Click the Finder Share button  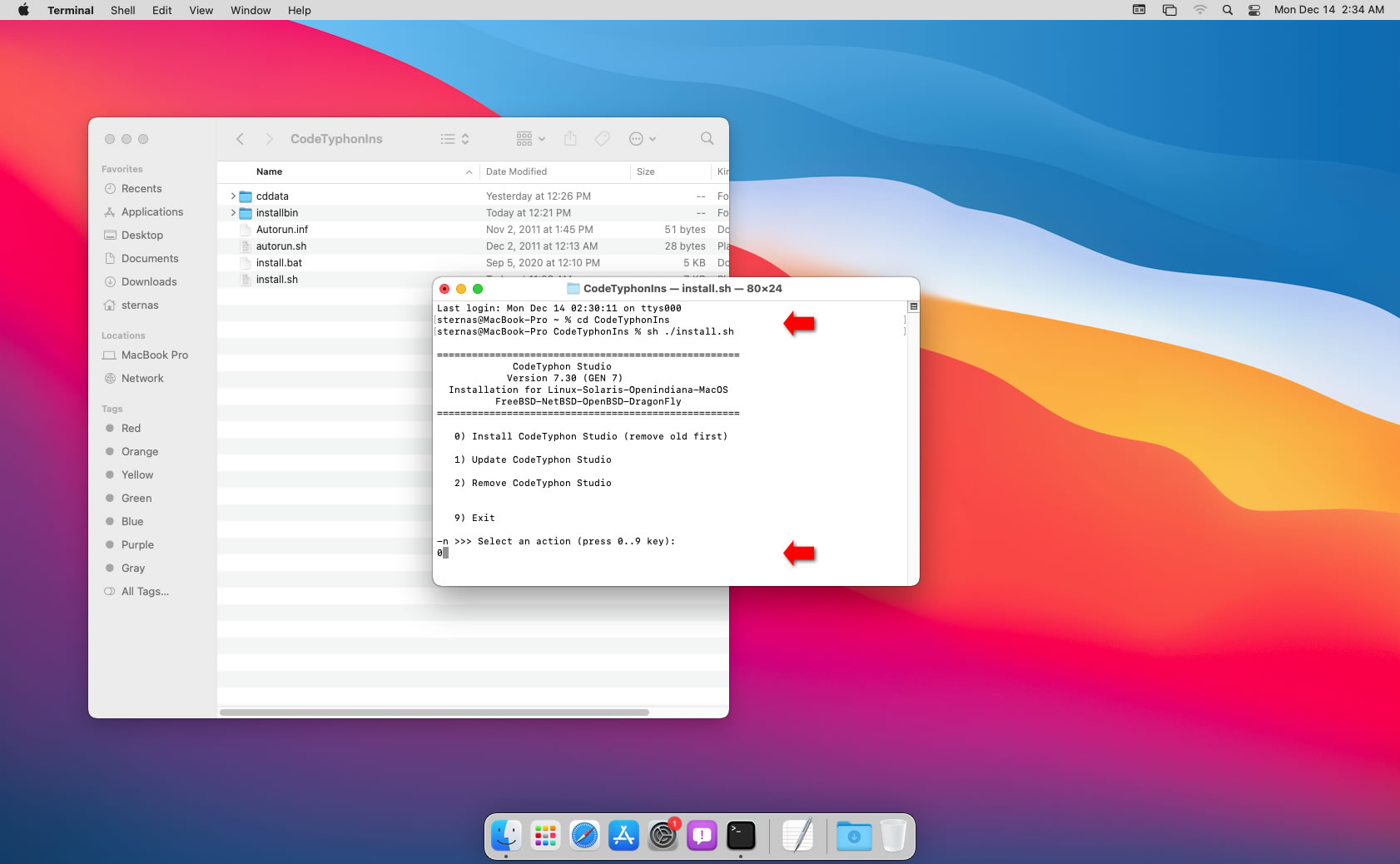pos(570,139)
